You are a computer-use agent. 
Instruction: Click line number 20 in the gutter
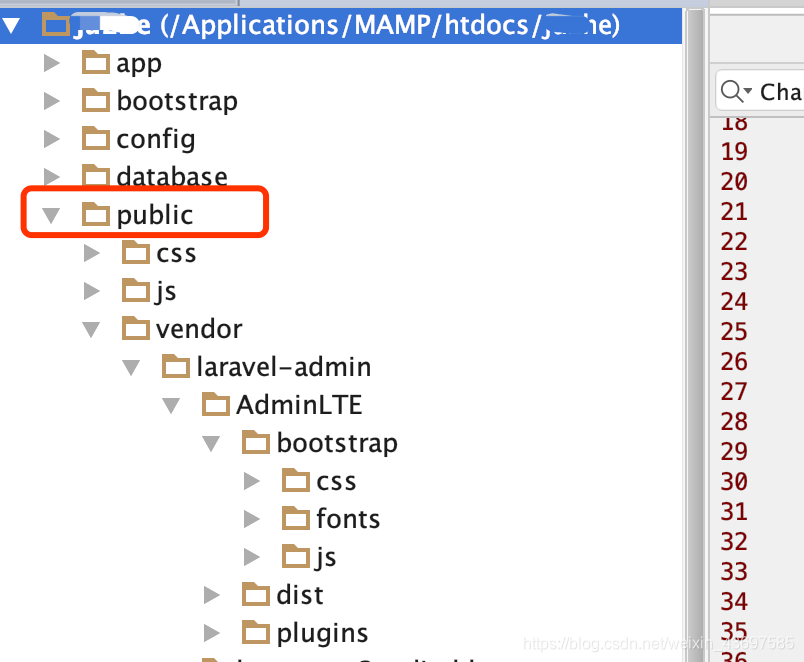(x=734, y=182)
